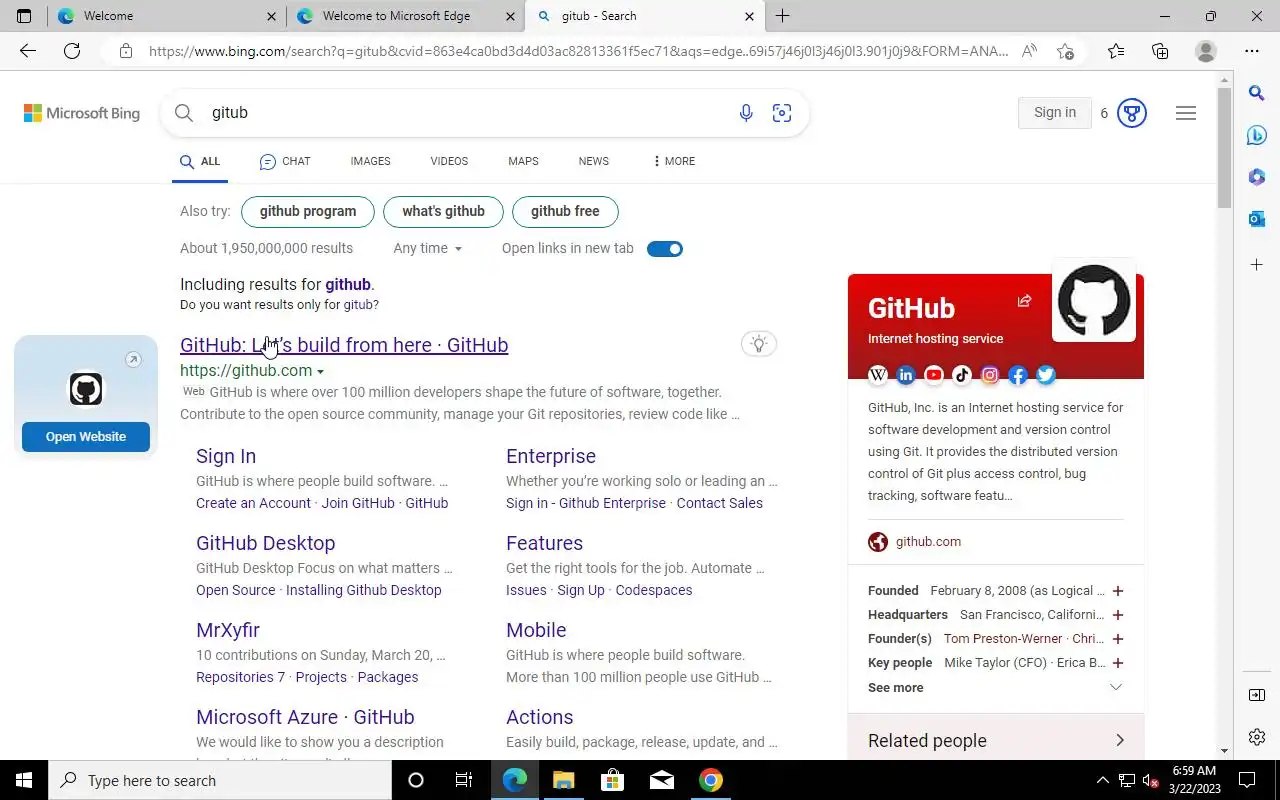
Task: Open GitHub Twitter icon
Action: tap(1046, 375)
